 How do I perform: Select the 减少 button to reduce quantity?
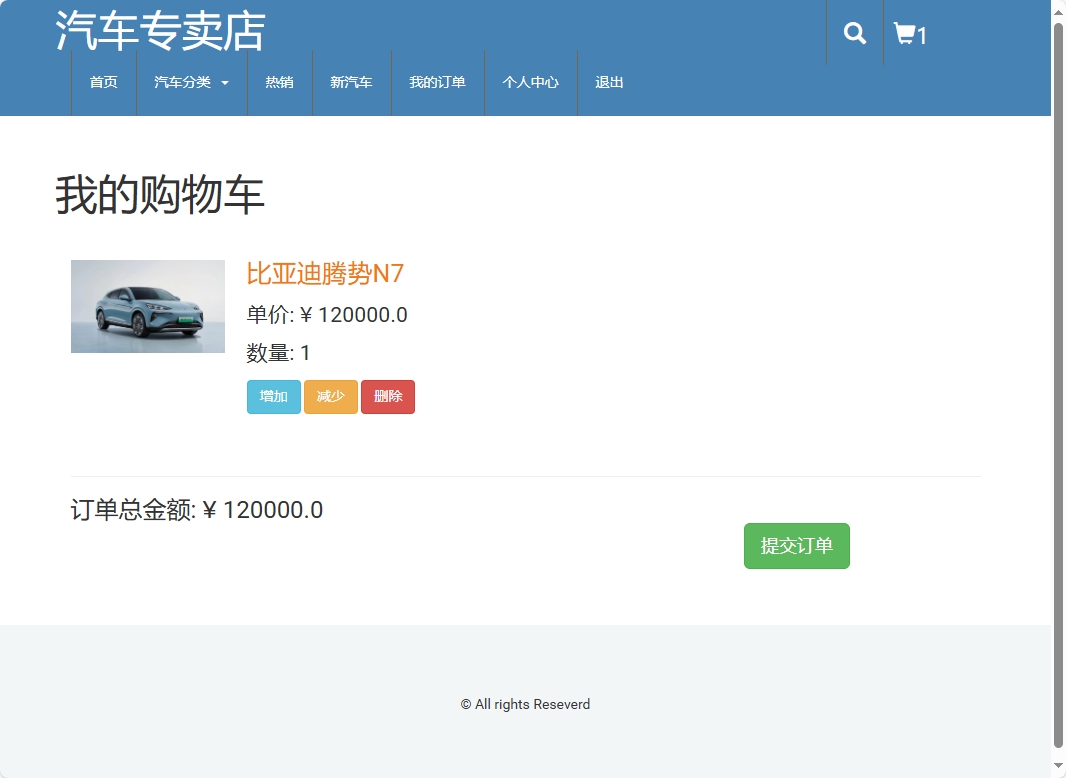pyautogui.click(x=330, y=397)
